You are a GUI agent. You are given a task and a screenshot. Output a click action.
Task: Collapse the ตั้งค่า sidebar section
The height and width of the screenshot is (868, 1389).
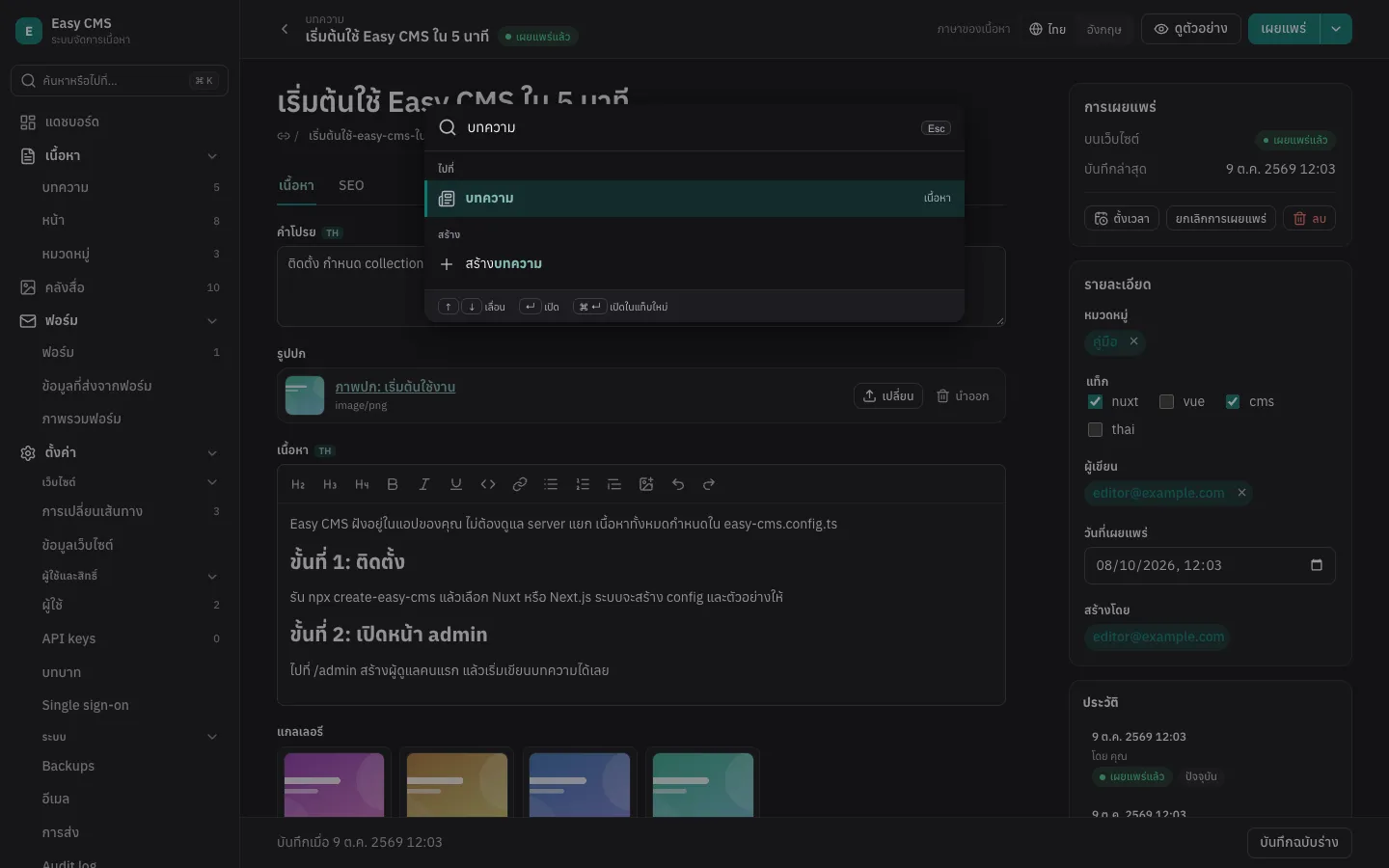(212, 452)
